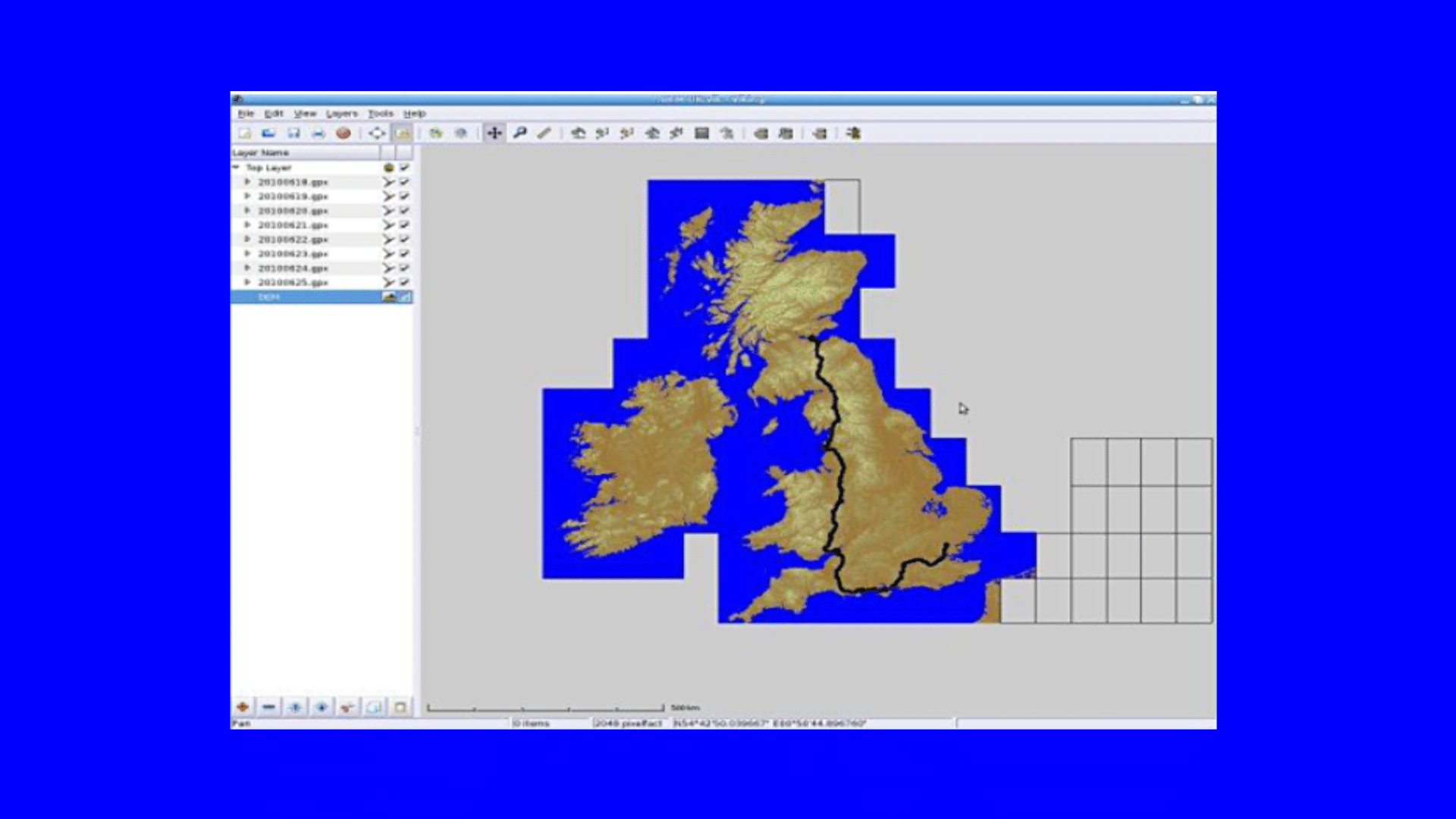1456x819 pixels.
Task: Open the Layers menu
Action: pyautogui.click(x=341, y=114)
